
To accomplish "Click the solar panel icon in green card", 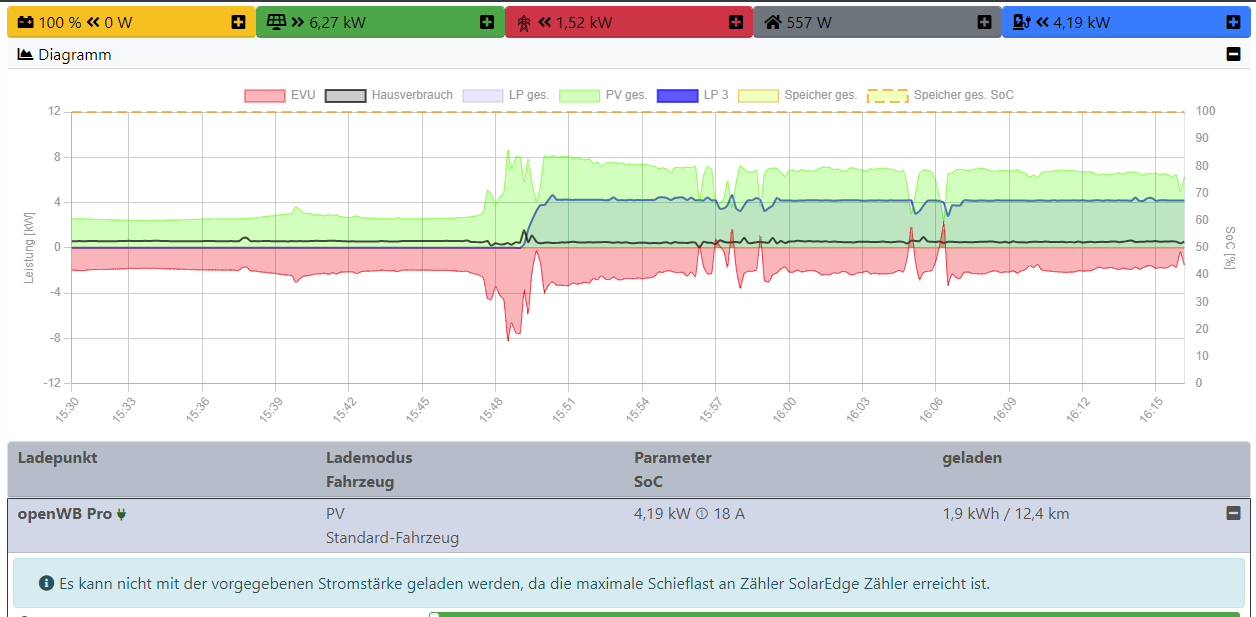I will [x=274, y=22].
